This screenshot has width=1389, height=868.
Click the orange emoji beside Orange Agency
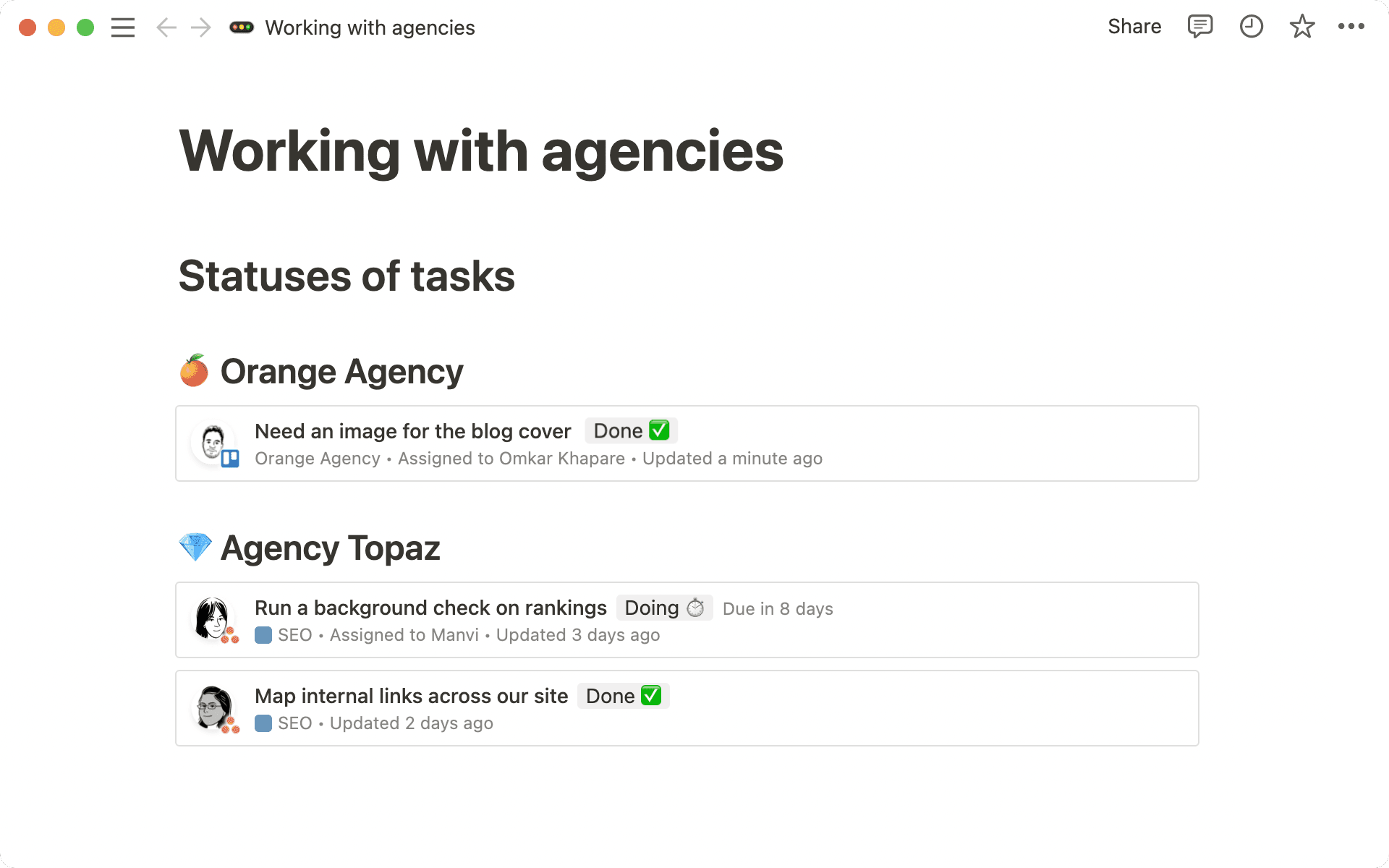194,371
